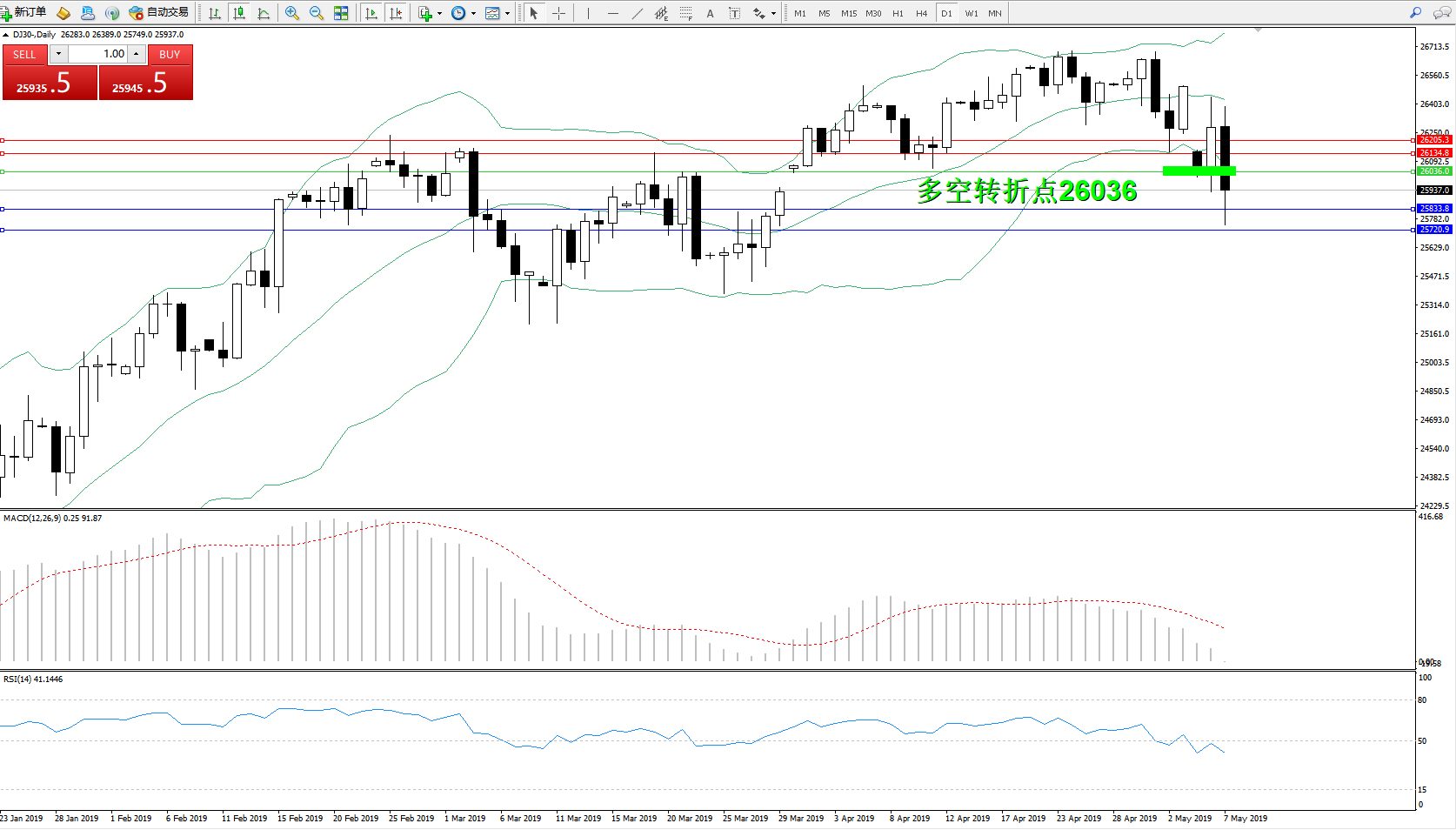The height and width of the screenshot is (830, 1456).
Task: Open the search magnifier icon
Action: click(1415, 13)
